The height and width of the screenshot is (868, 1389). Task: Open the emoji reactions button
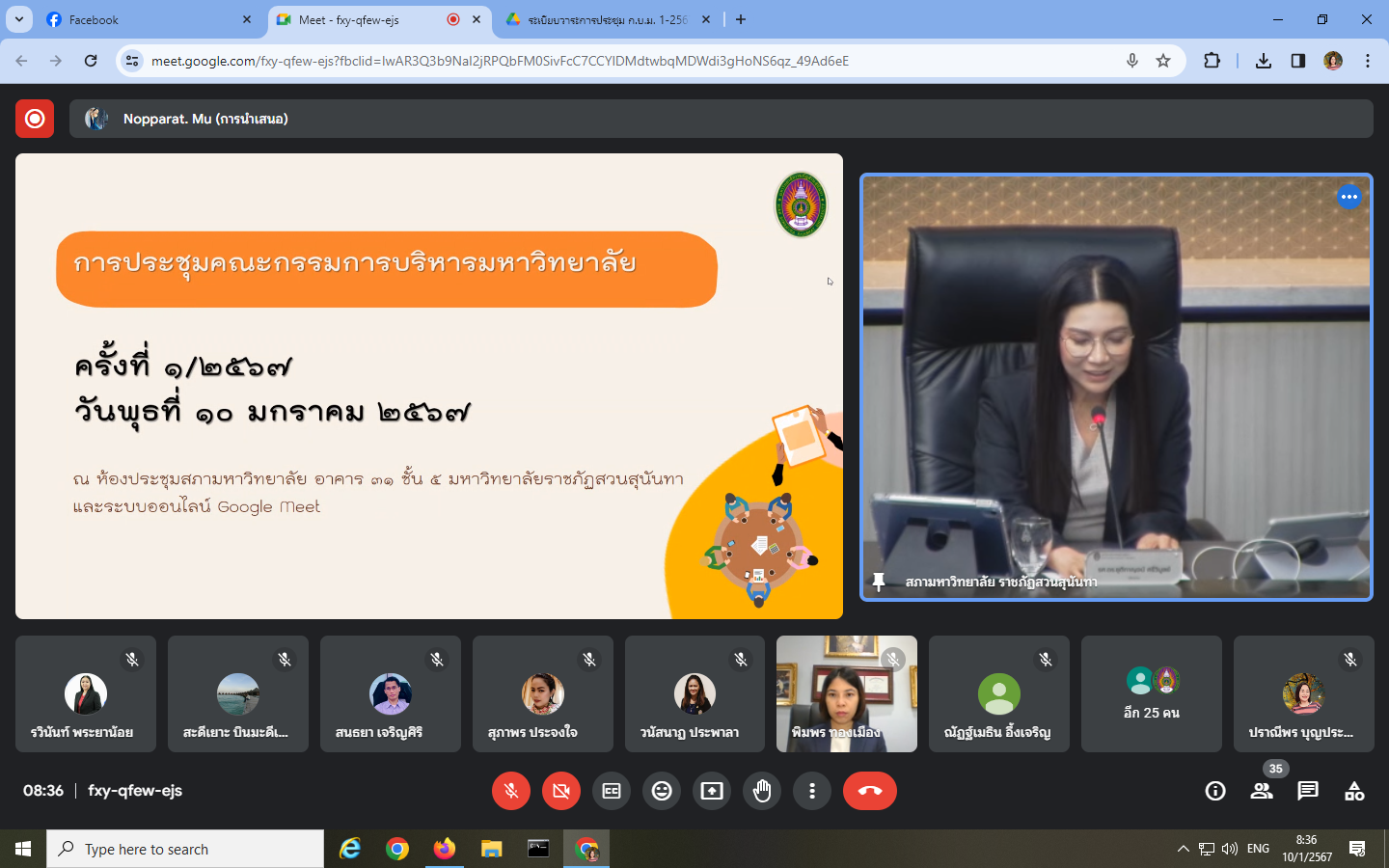[662, 791]
